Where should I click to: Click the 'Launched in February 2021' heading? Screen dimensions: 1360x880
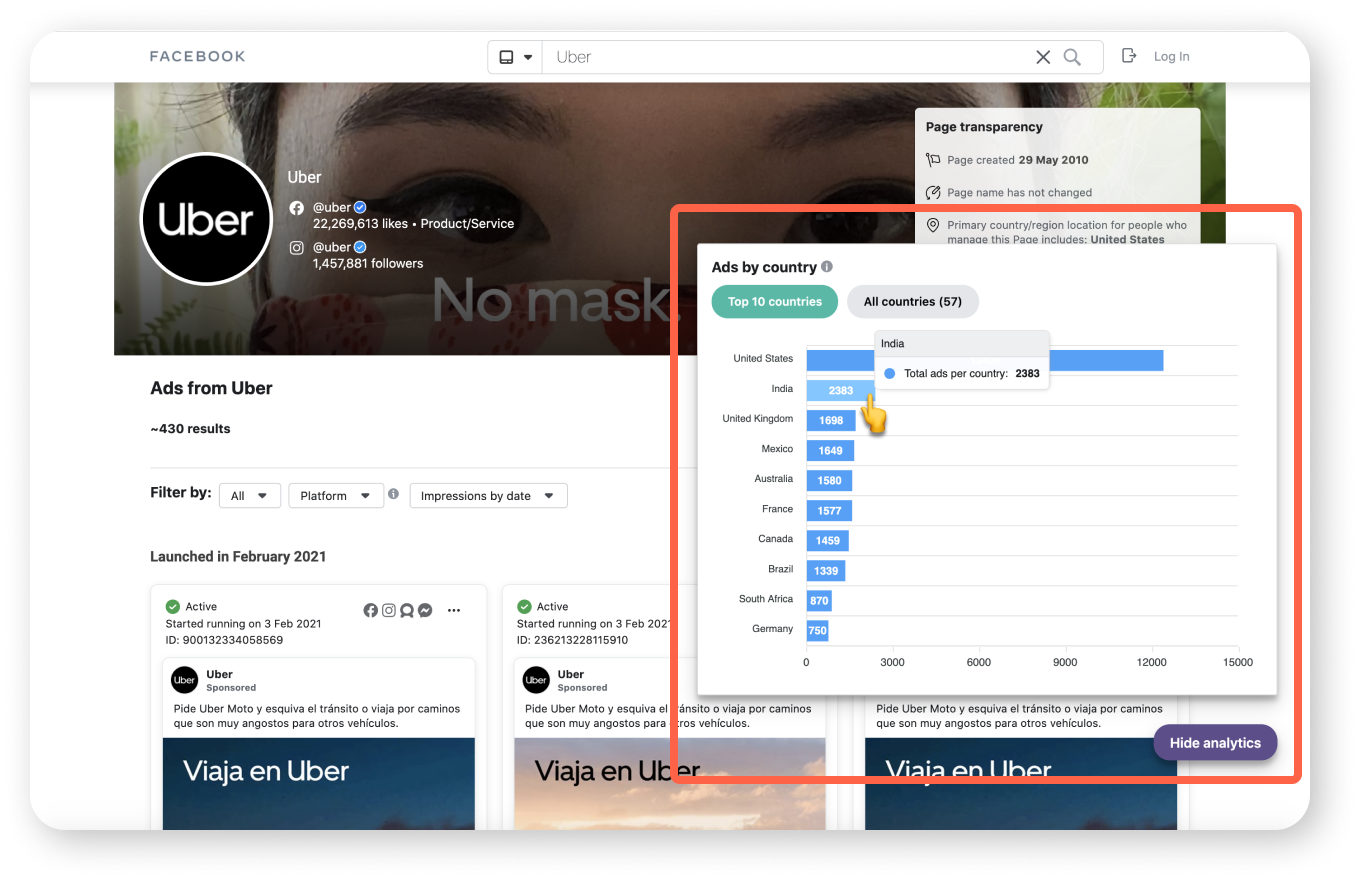coord(238,557)
